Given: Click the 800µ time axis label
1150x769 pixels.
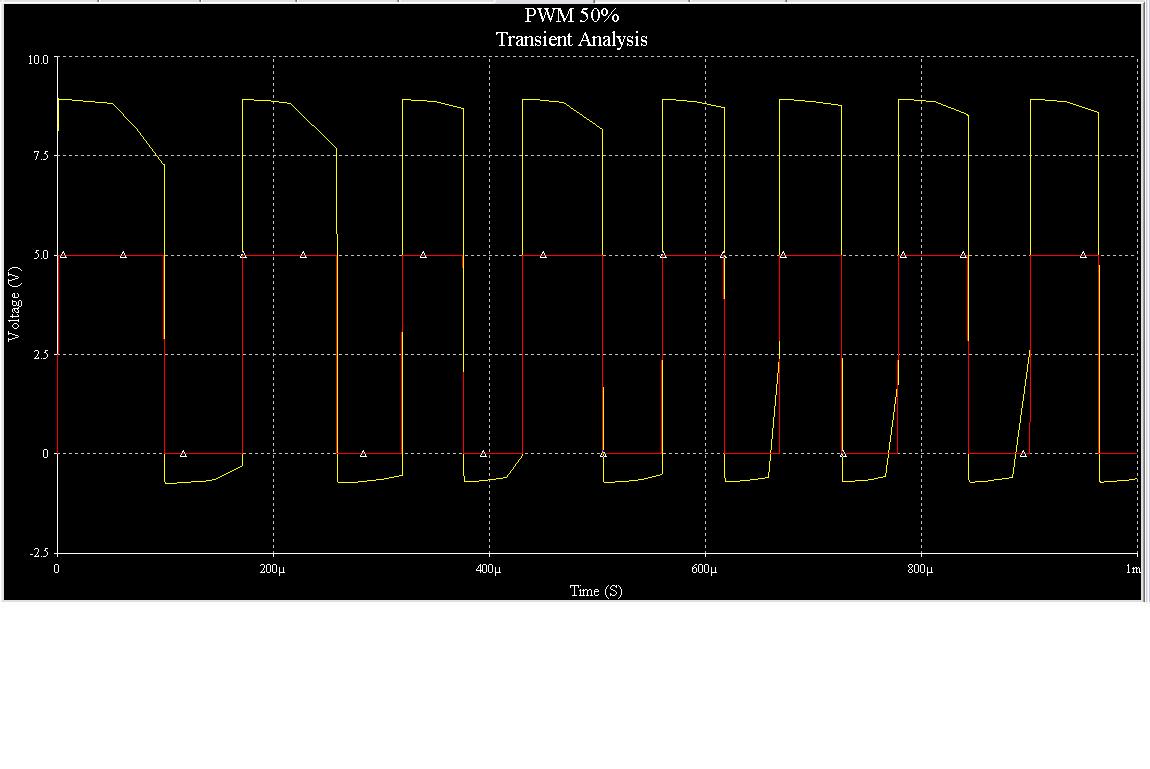Looking at the screenshot, I should pyautogui.click(x=920, y=570).
